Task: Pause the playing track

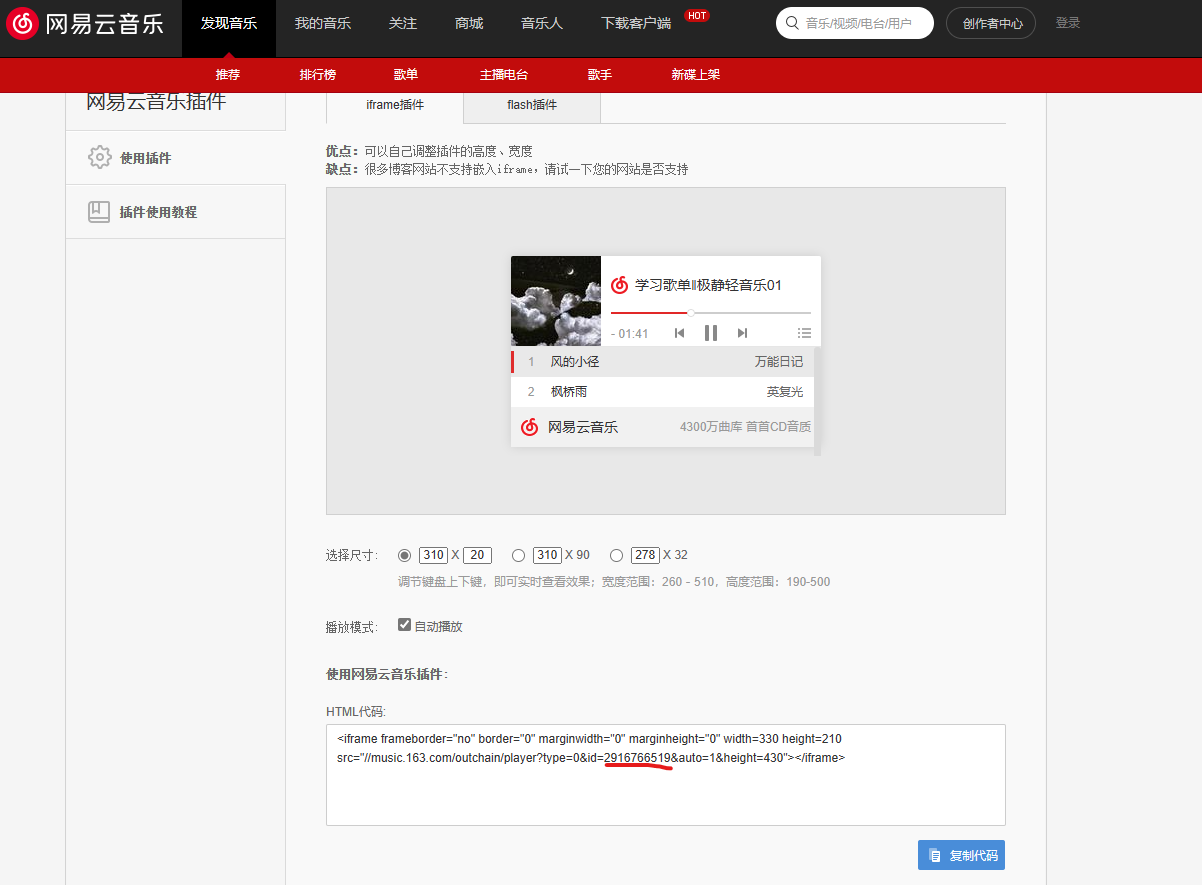Action: pyautogui.click(x=711, y=333)
